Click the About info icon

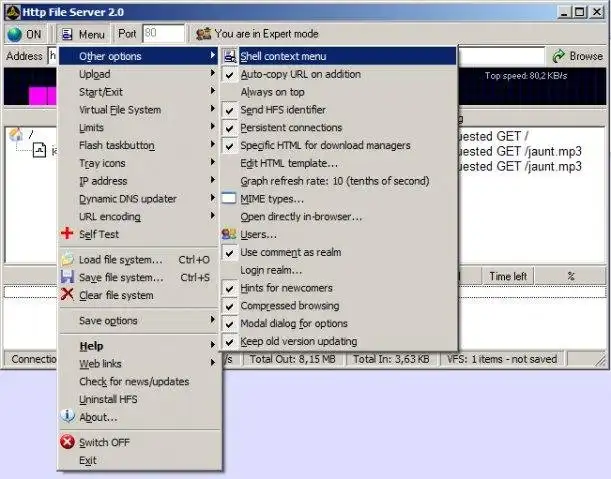[x=67, y=416]
